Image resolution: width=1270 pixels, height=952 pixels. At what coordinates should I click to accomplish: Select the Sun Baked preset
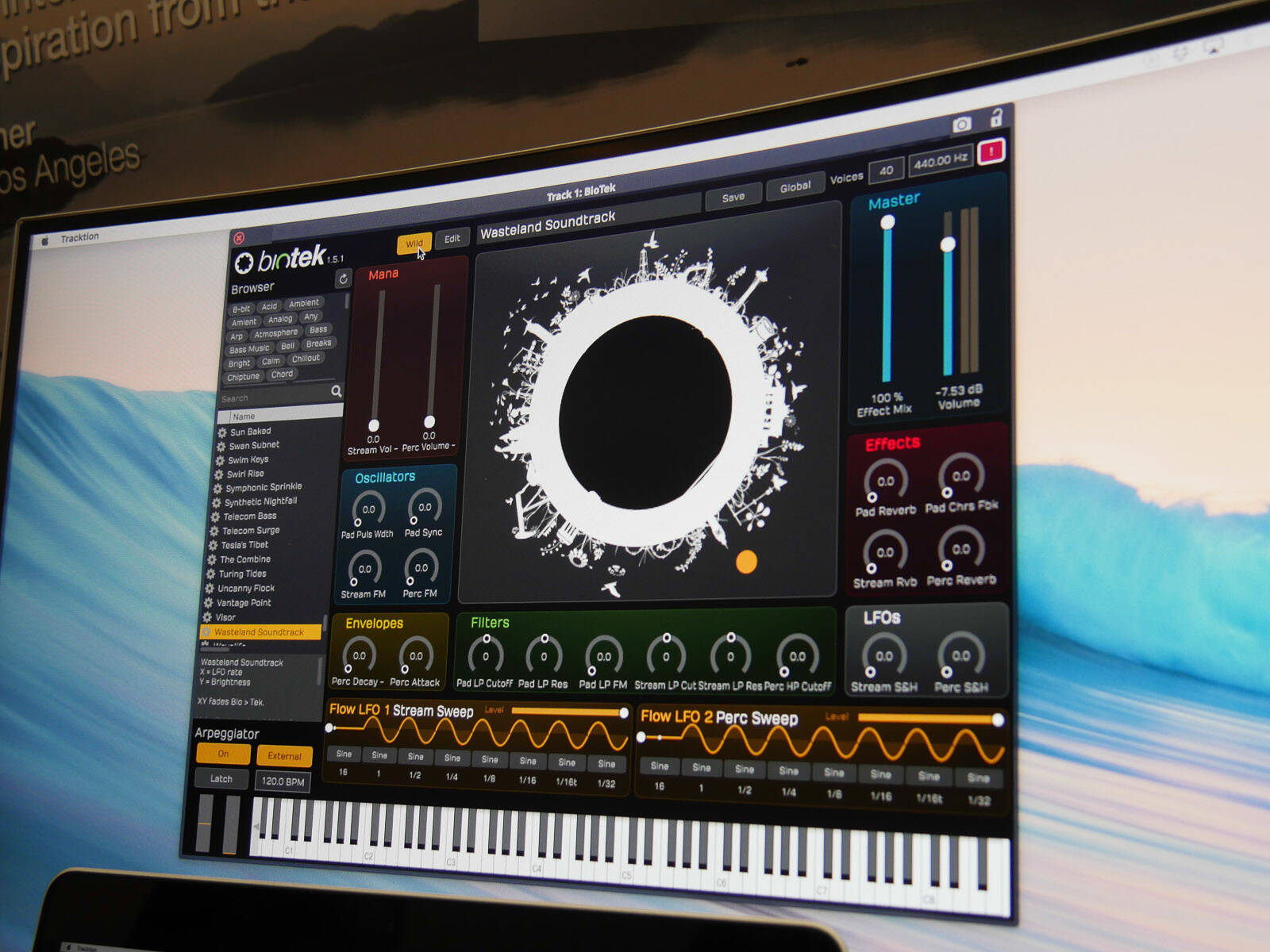click(250, 432)
